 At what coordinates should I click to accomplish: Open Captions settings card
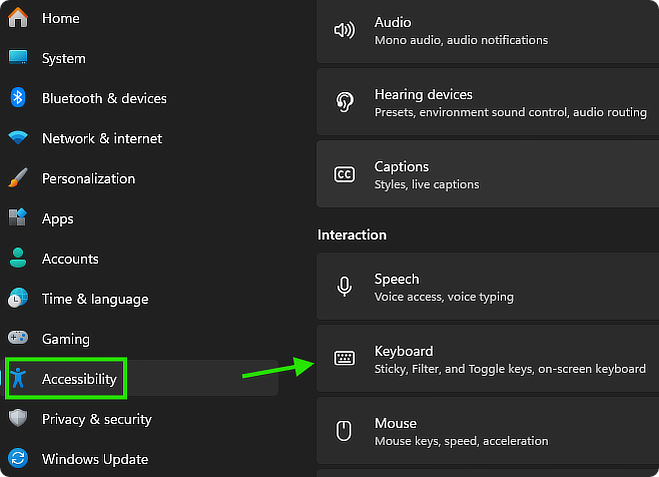pyautogui.click(x=488, y=174)
